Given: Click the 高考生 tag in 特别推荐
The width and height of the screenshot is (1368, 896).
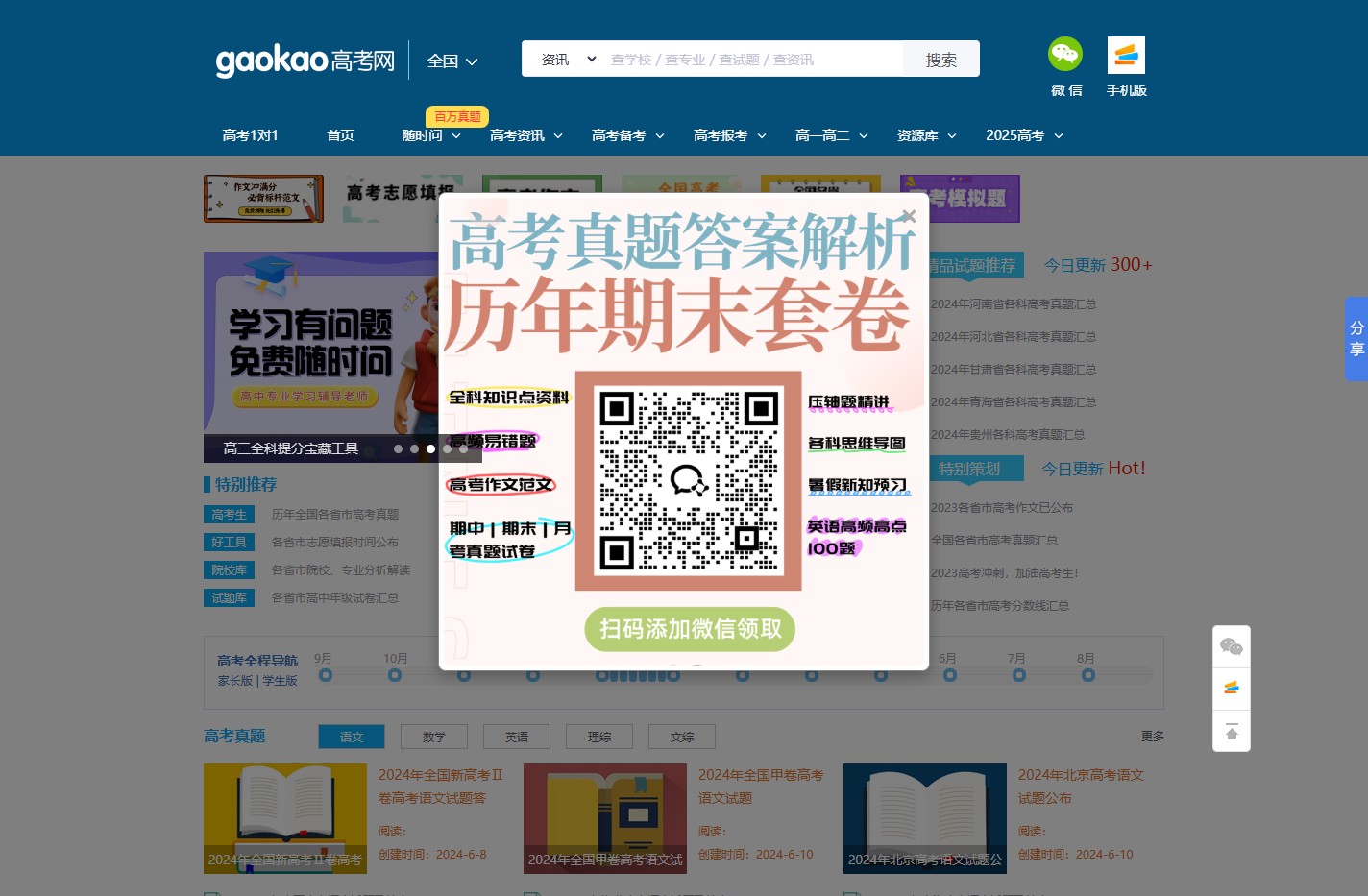Looking at the screenshot, I should coord(229,515).
